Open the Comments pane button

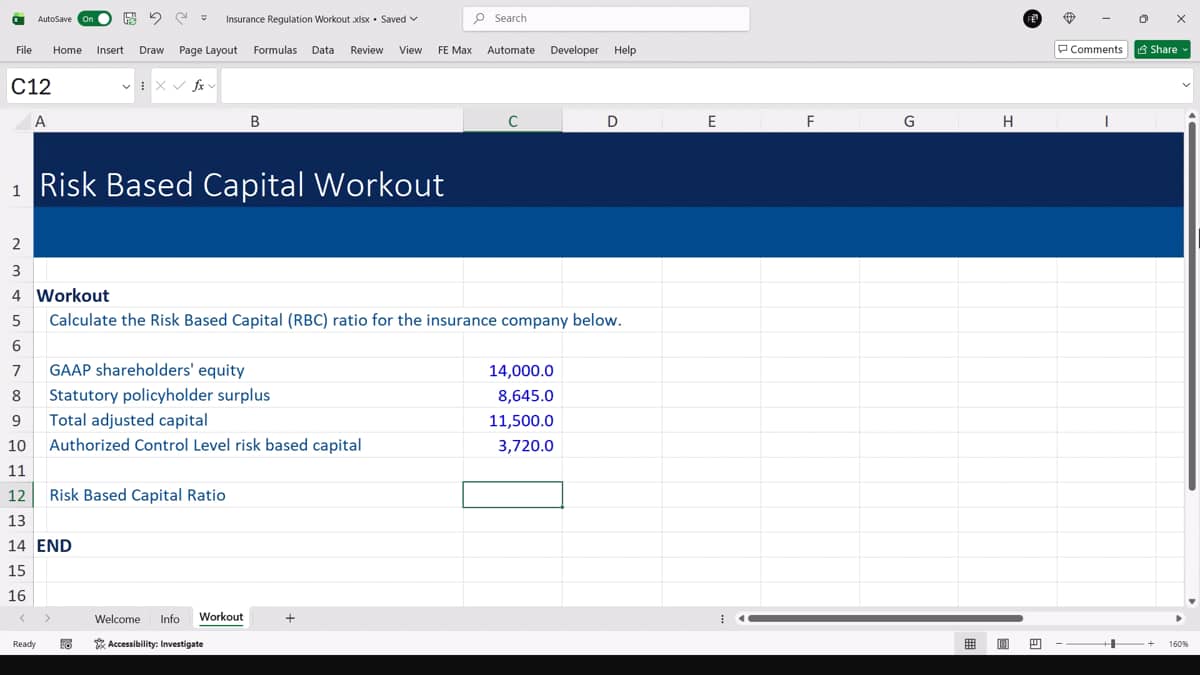[1091, 49]
